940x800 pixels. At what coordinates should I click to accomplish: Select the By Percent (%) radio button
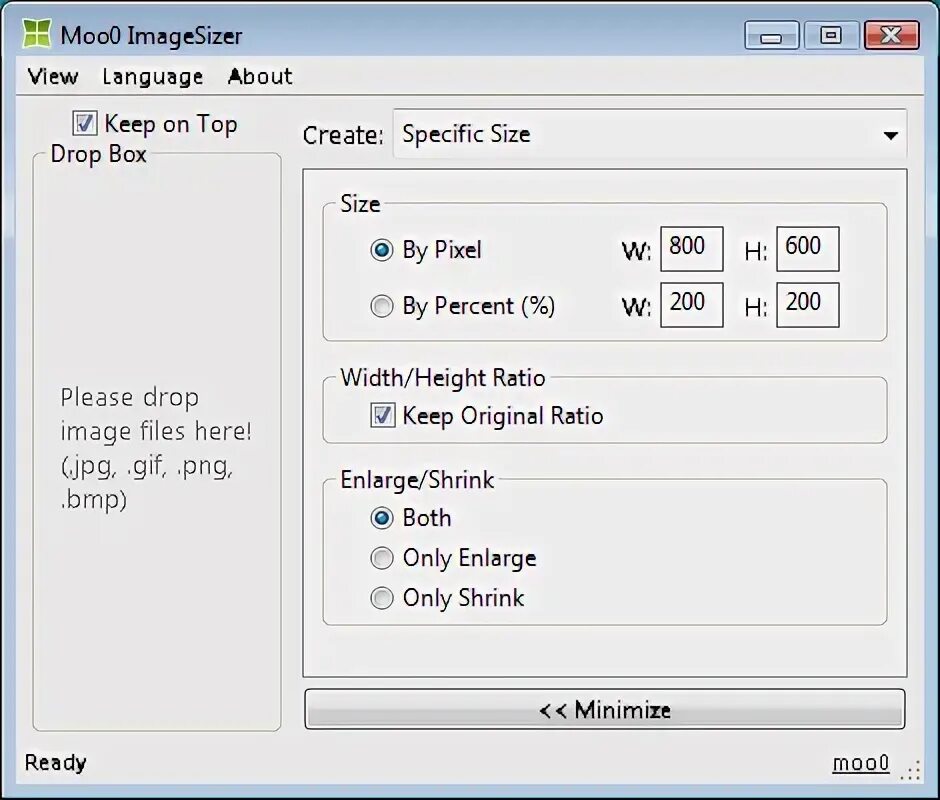tap(382, 306)
